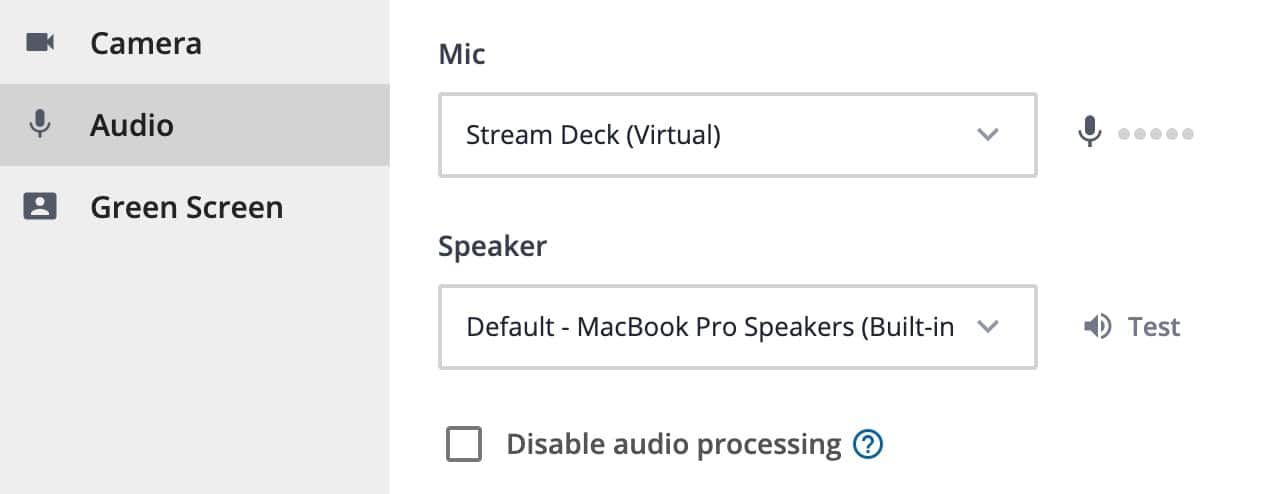Image resolution: width=1262 pixels, height=494 pixels.
Task: Open the Stream Deck (Virtual) mic selector
Action: [738, 135]
